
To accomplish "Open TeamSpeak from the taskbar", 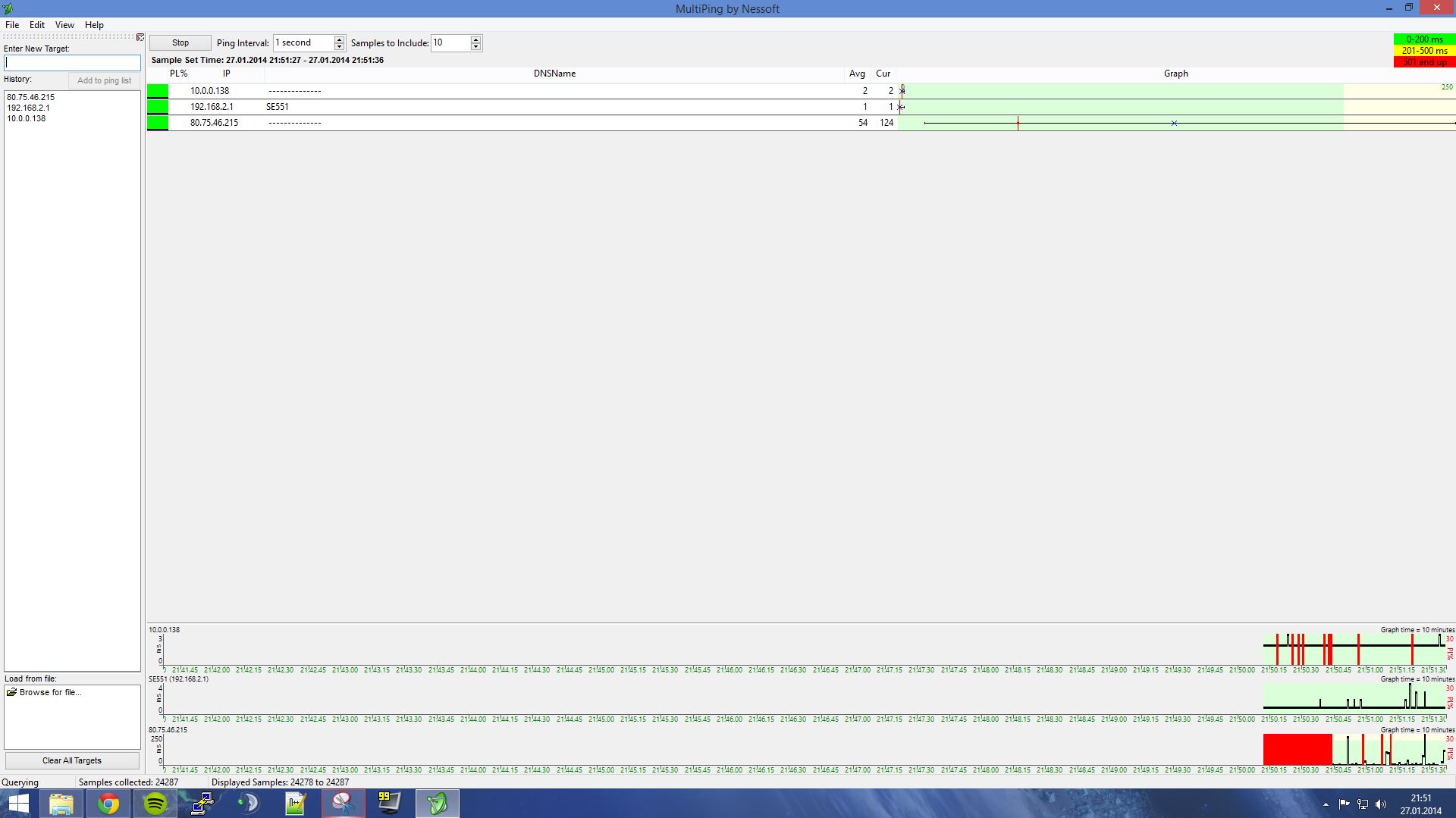I will [x=249, y=804].
